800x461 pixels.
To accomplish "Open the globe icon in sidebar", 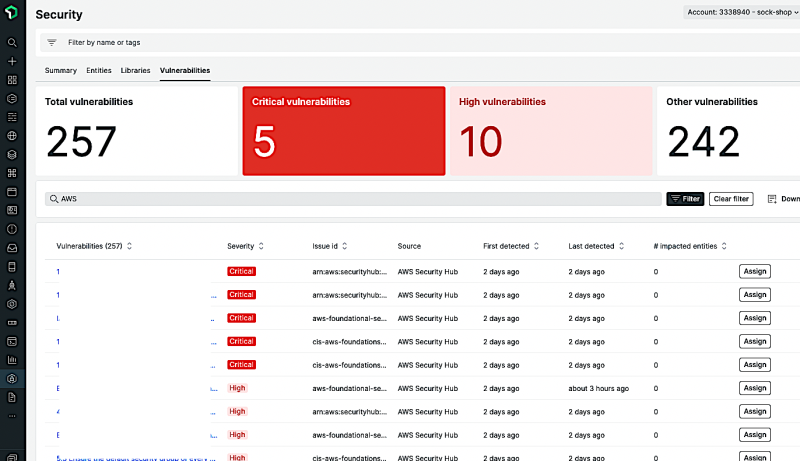I will click(x=12, y=136).
